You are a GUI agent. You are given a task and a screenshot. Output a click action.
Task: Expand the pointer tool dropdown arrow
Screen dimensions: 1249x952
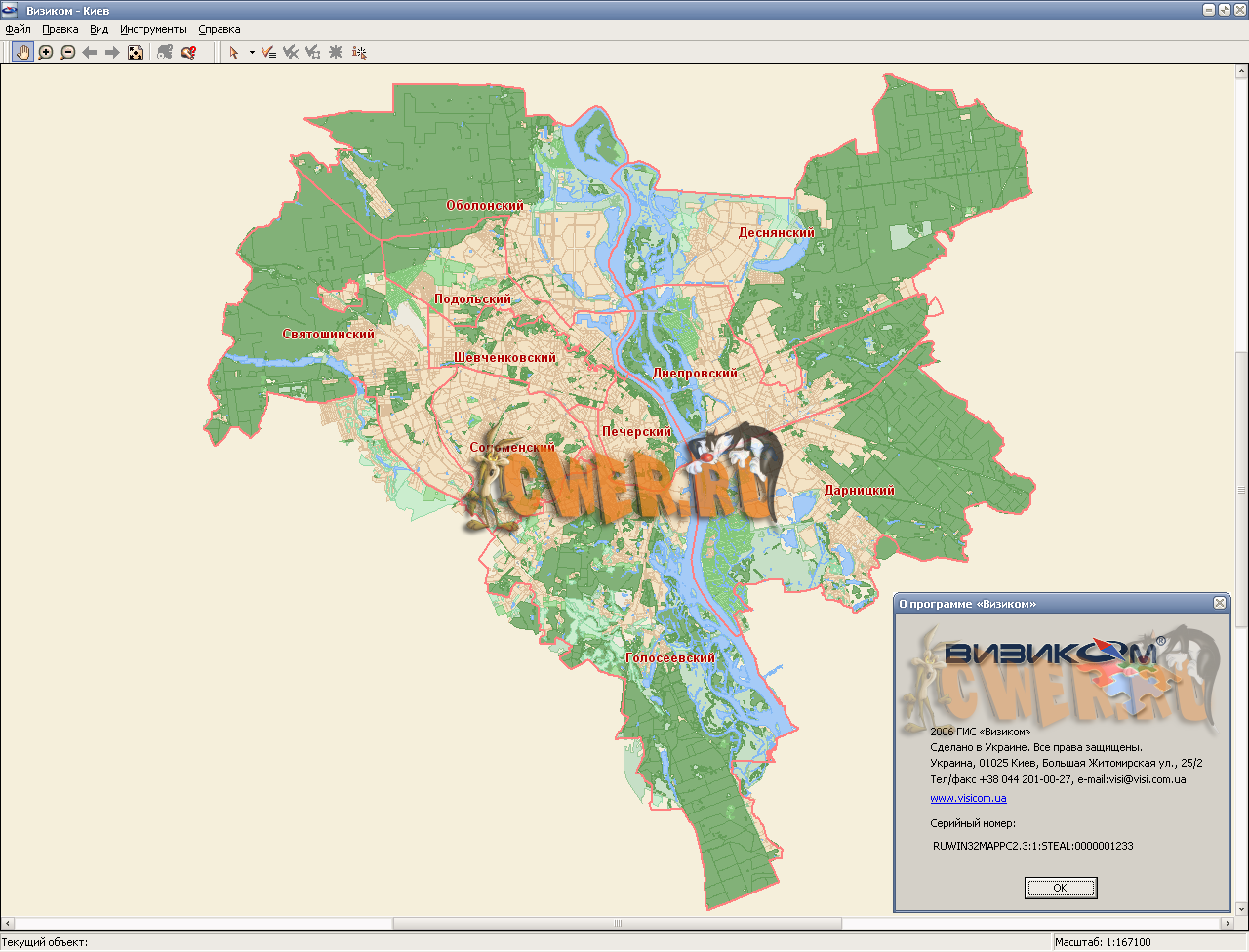251,53
